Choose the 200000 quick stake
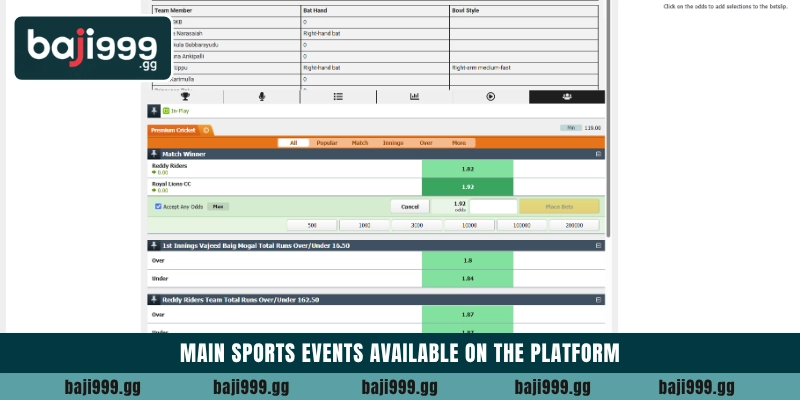 574,225
